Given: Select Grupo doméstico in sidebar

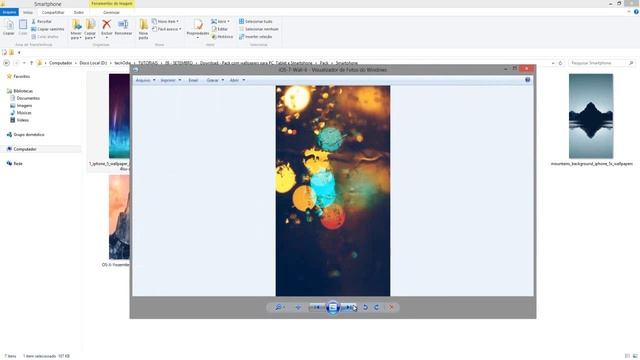Looking at the screenshot, I should 25,135.
